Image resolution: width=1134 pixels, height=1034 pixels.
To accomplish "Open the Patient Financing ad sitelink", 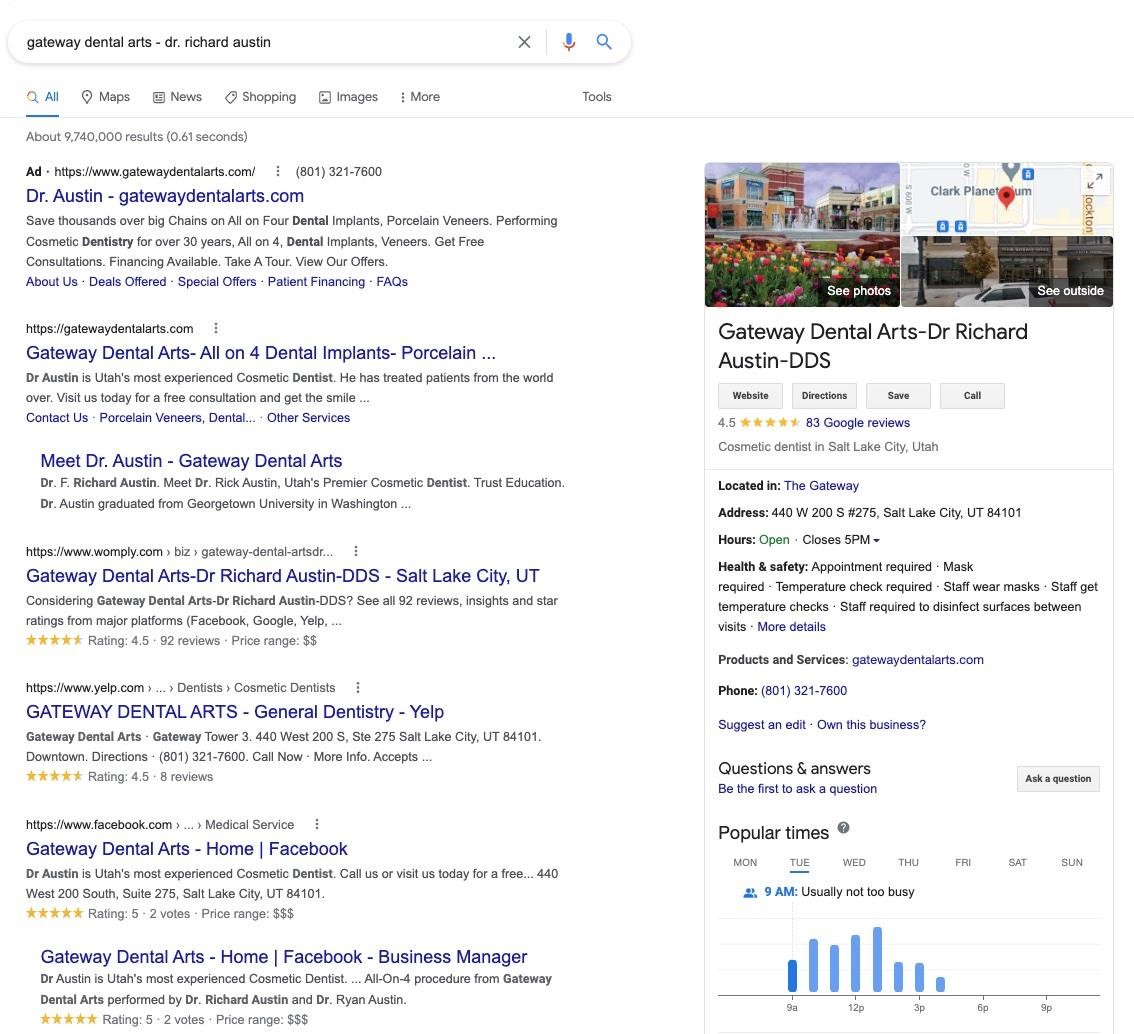I will tap(316, 282).
